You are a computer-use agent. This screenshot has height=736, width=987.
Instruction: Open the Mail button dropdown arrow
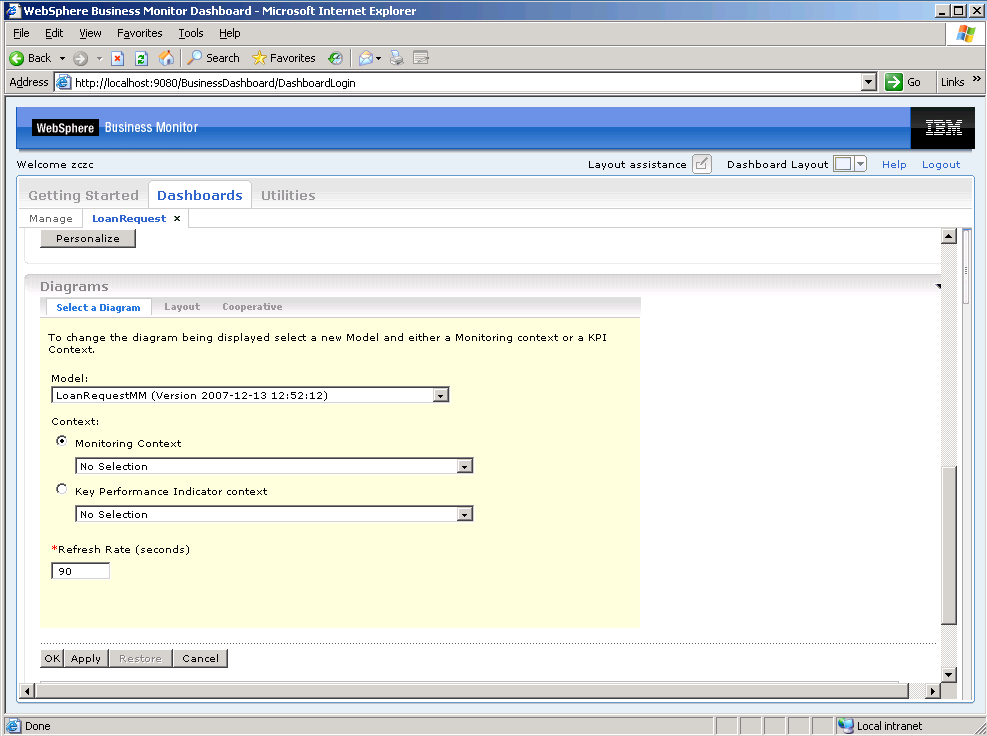pyautogui.click(x=378, y=59)
